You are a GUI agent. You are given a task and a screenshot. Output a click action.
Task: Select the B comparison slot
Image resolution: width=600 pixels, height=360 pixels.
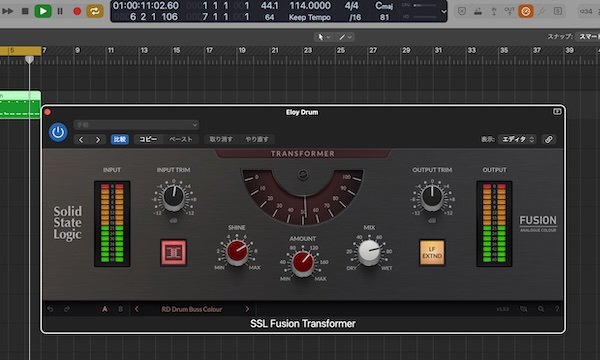pyautogui.click(x=121, y=309)
